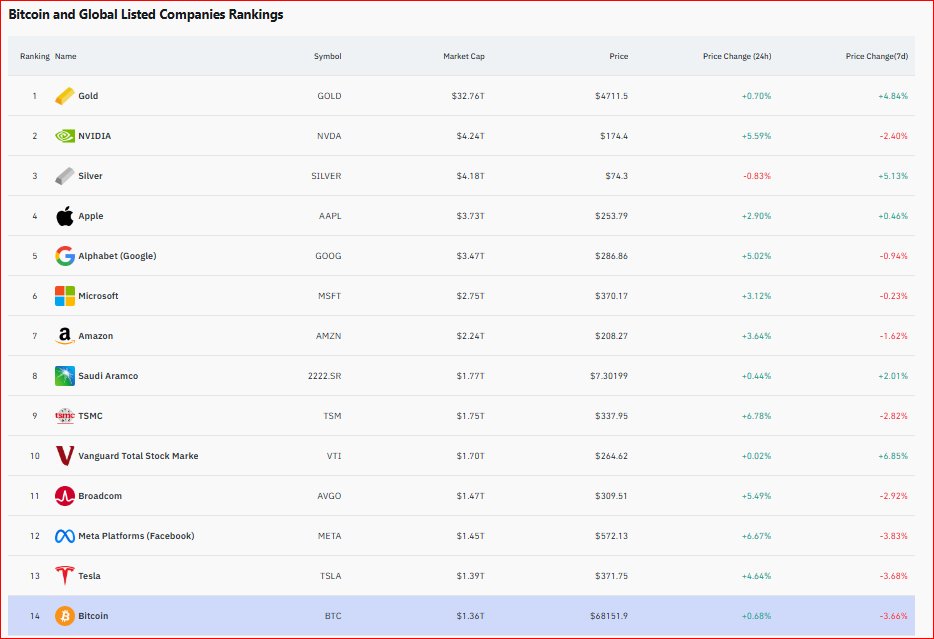Click the AVGO symbol cell
The image size is (934, 639).
pos(329,495)
